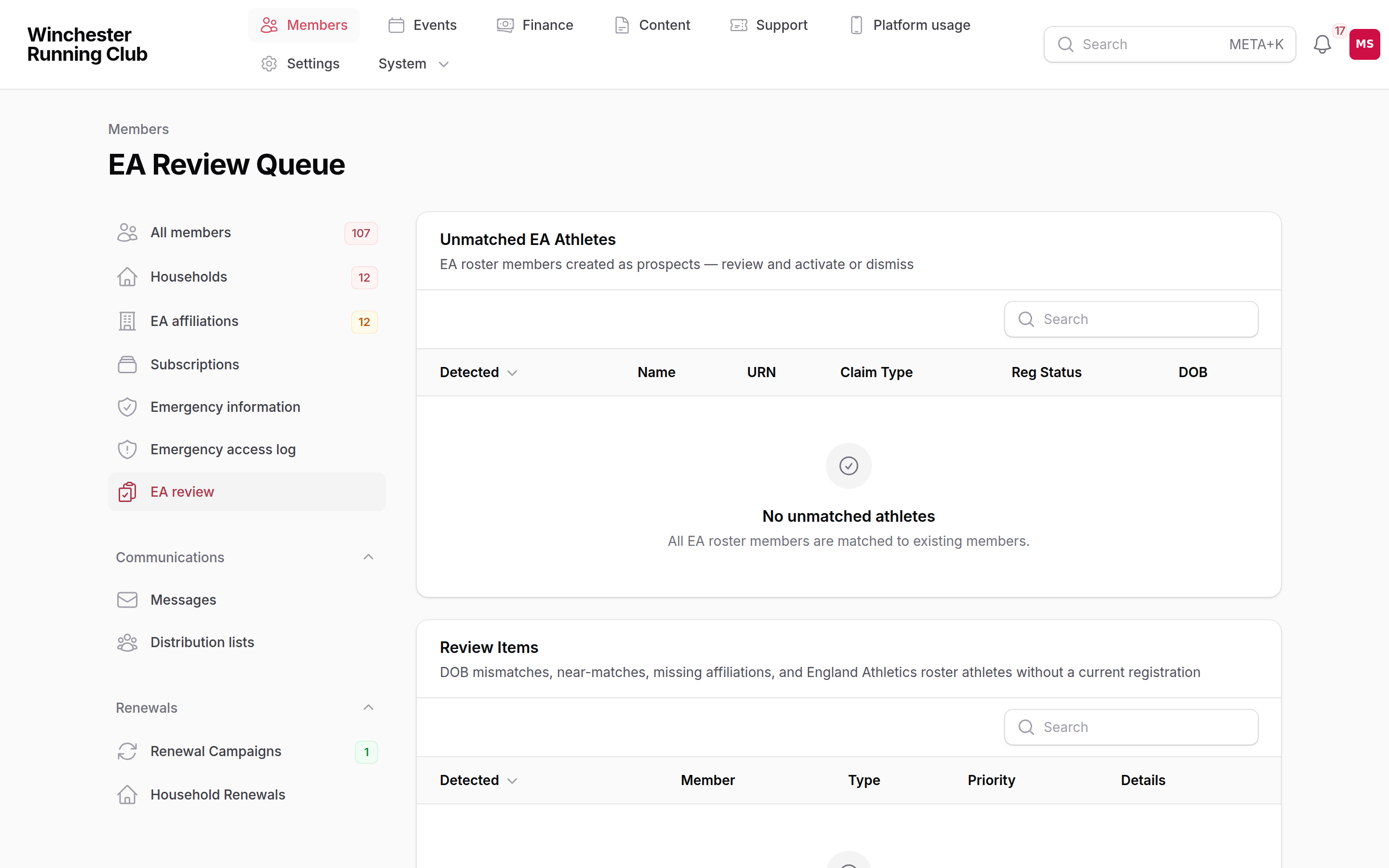The height and width of the screenshot is (868, 1389).
Task: Click the Distribution lists group icon
Action: pyautogui.click(x=127, y=642)
